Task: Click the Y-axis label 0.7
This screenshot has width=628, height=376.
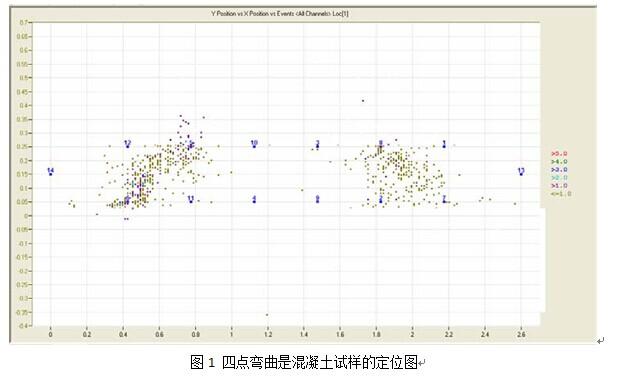Action: point(24,22)
